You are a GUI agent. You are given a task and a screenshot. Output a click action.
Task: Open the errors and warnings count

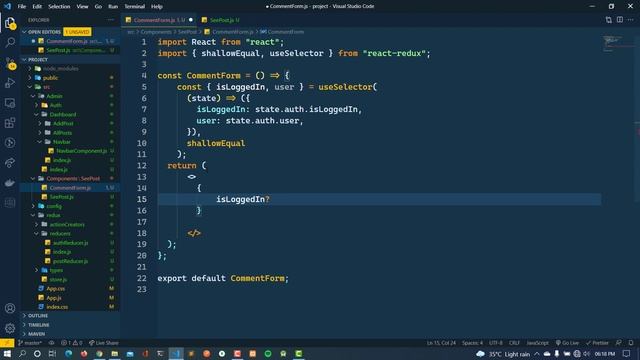[71, 343]
